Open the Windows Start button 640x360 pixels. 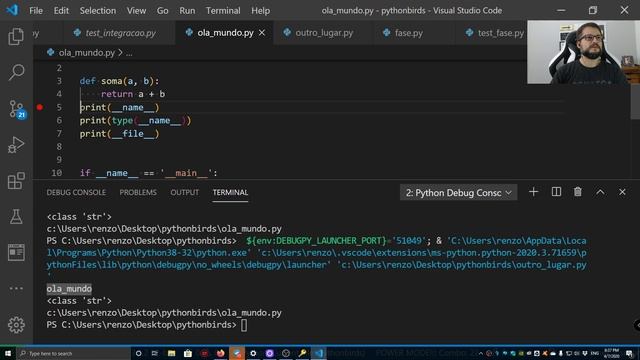(x=8, y=353)
